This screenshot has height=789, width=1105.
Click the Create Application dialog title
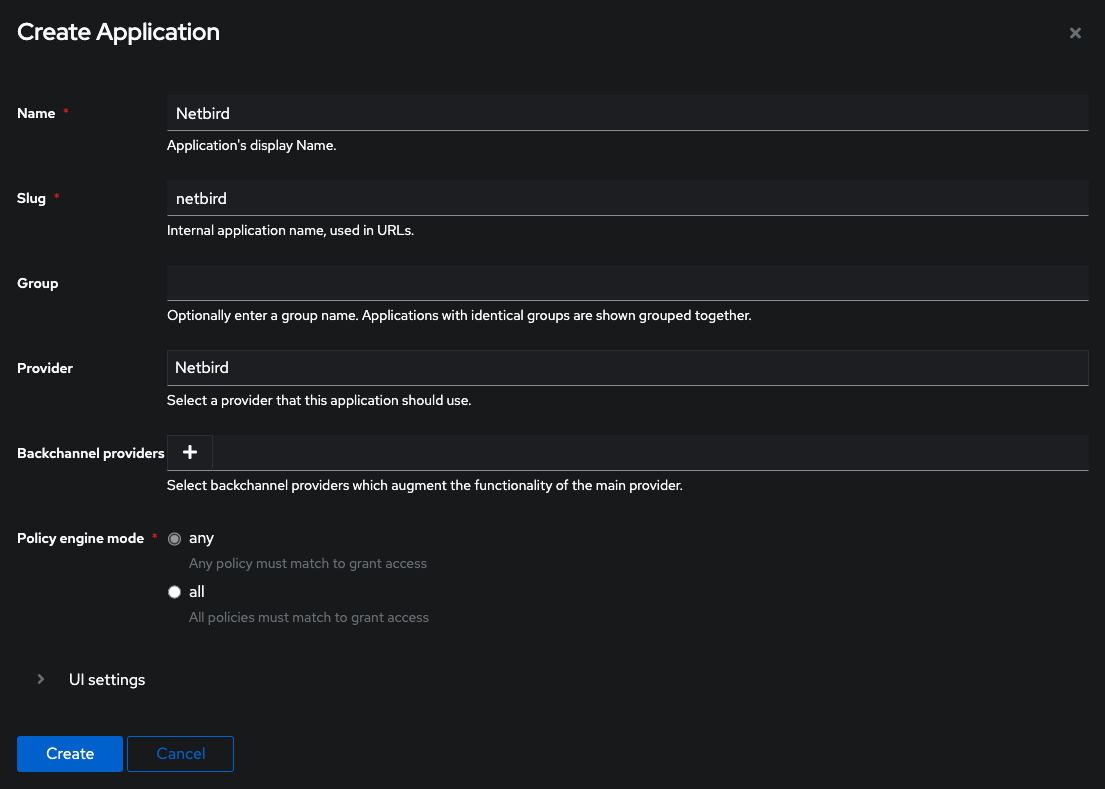click(x=118, y=32)
